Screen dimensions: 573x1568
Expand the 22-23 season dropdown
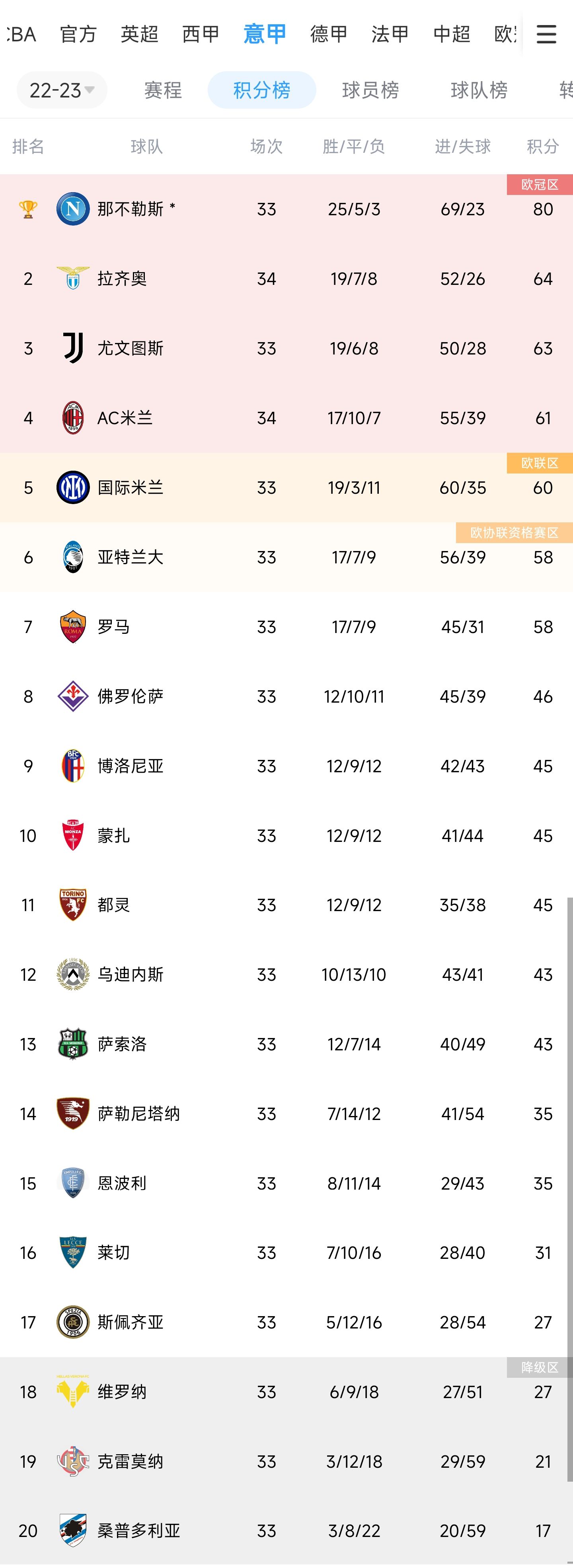62,90
